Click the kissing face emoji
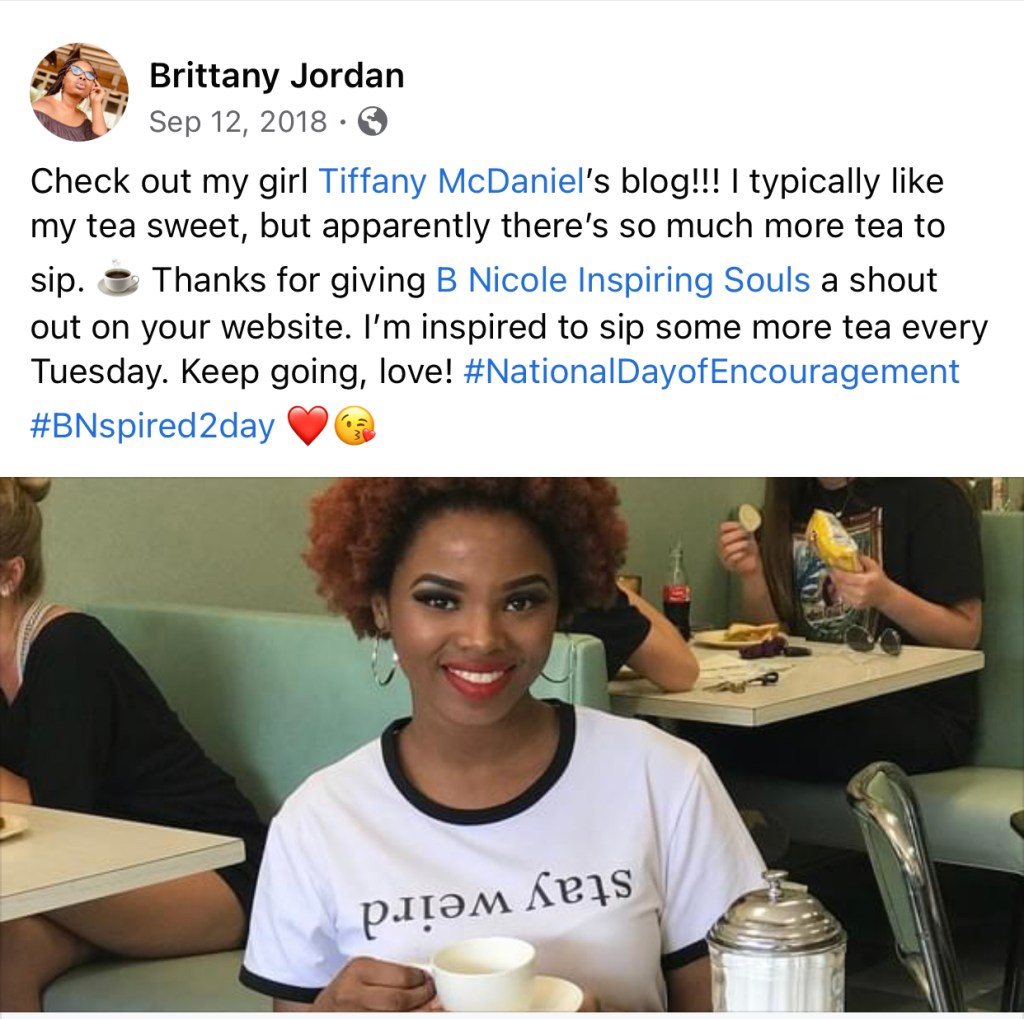This screenshot has height=1019, width=1024. pyautogui.click(x=355, y=426)
